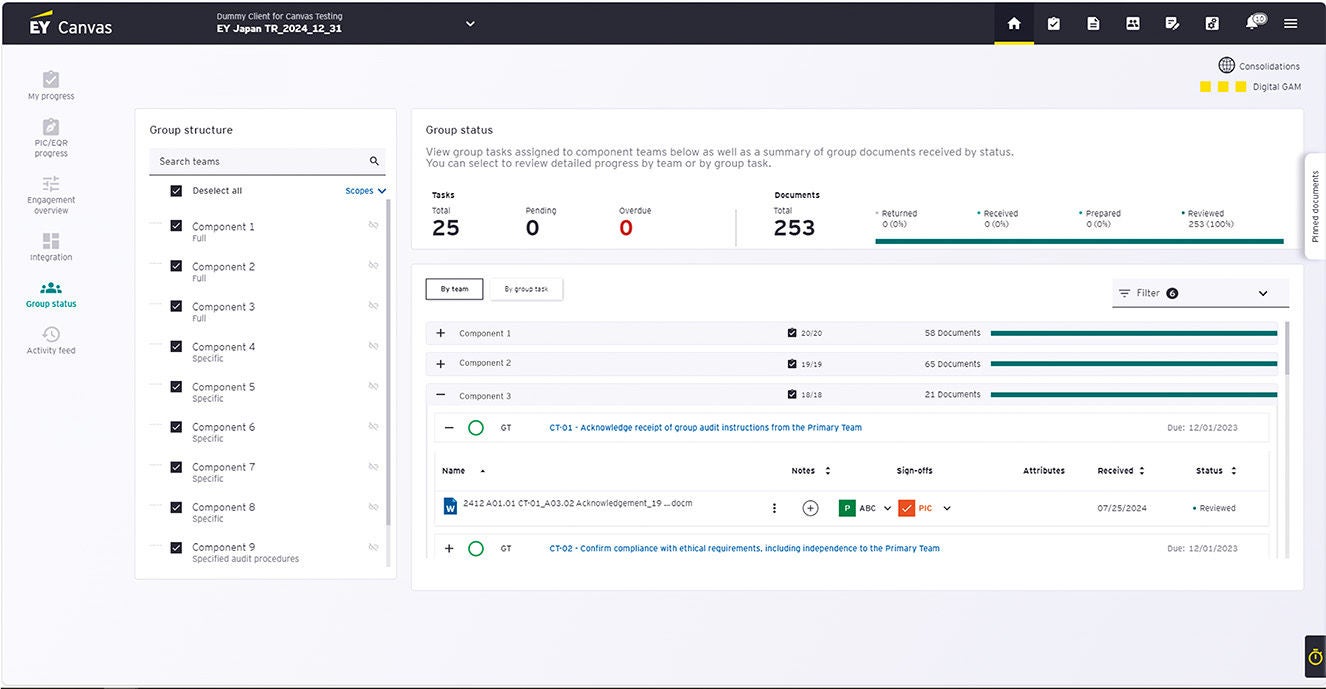Click the timer icon at bottom right
The image size is (1326, 689).
1315,657
